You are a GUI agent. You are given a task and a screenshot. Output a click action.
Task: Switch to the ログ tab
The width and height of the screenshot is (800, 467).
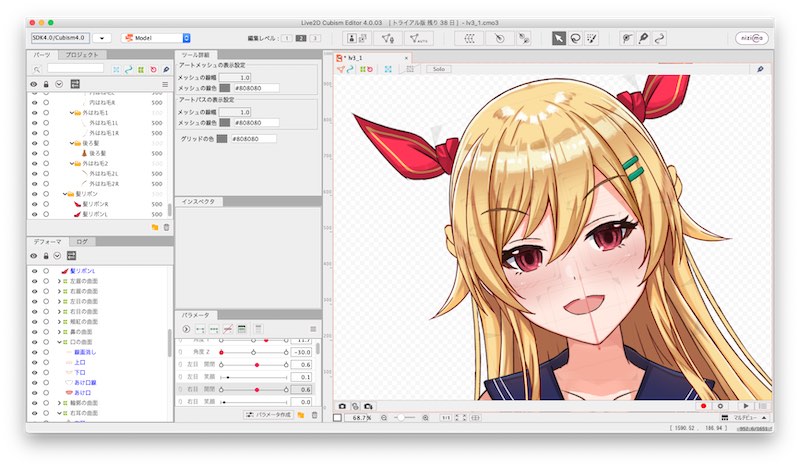[82, 241]
